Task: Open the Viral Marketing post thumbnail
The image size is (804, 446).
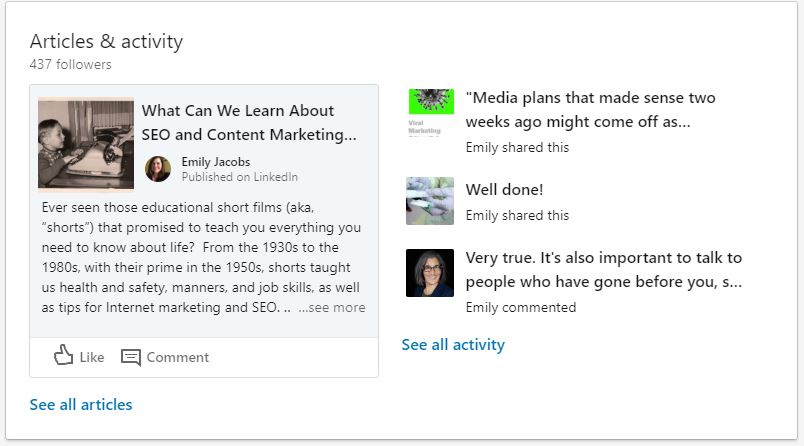Action: (x=431, y=114)
